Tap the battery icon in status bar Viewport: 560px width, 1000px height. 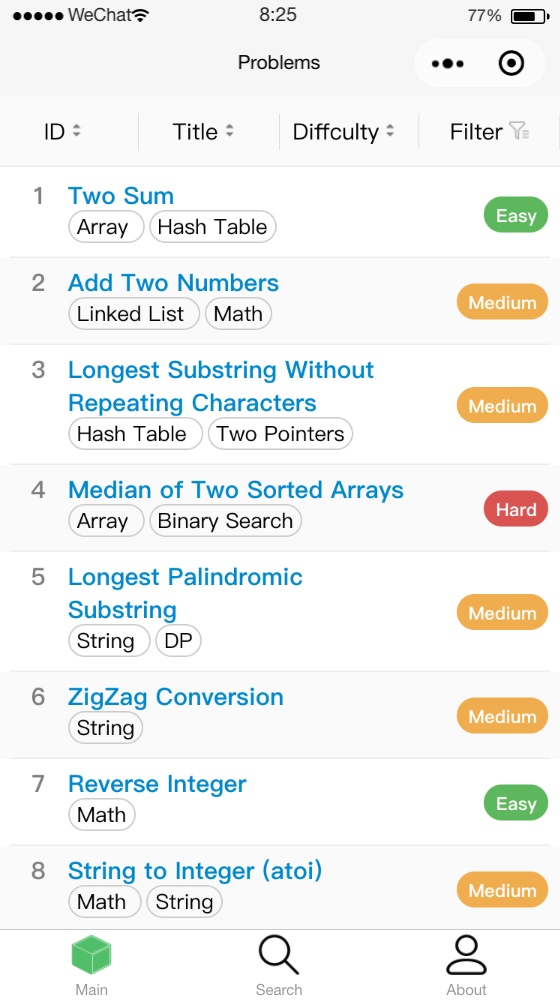click(x=529, y=16)
